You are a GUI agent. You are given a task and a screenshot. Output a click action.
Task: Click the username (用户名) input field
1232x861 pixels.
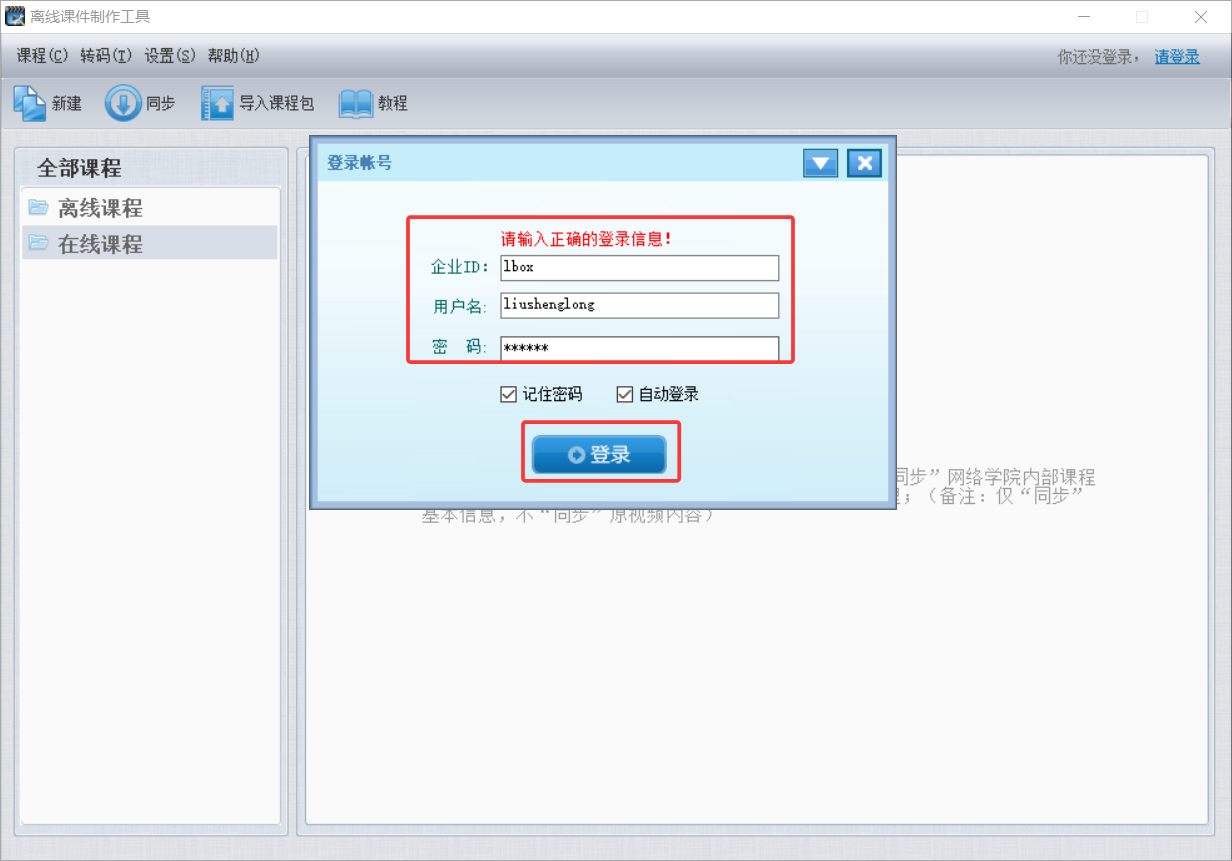pyautogui.click(x=639, y=305)
